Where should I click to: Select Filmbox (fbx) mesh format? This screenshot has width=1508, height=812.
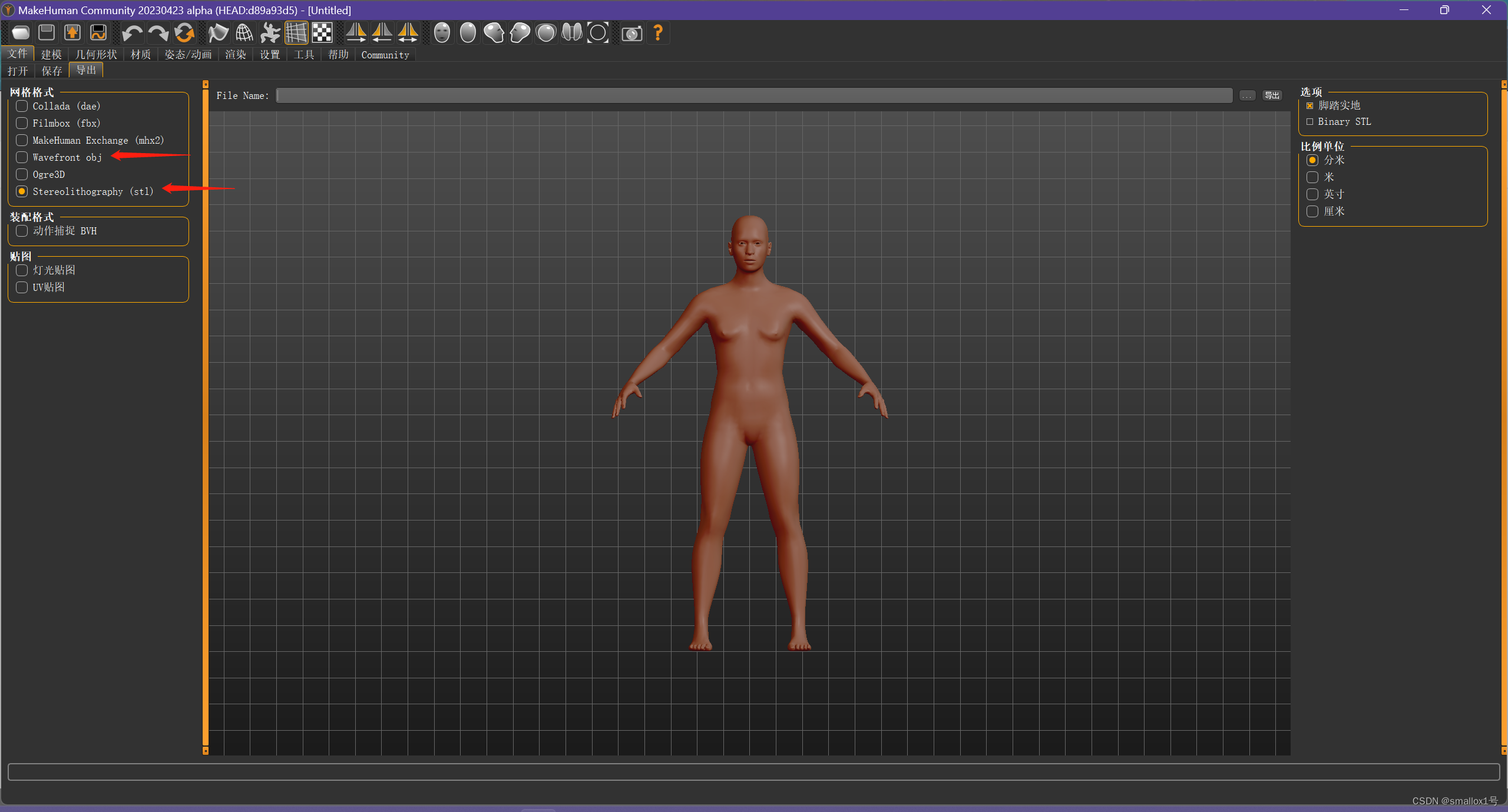pyautogui.click(x=59, y=123)
